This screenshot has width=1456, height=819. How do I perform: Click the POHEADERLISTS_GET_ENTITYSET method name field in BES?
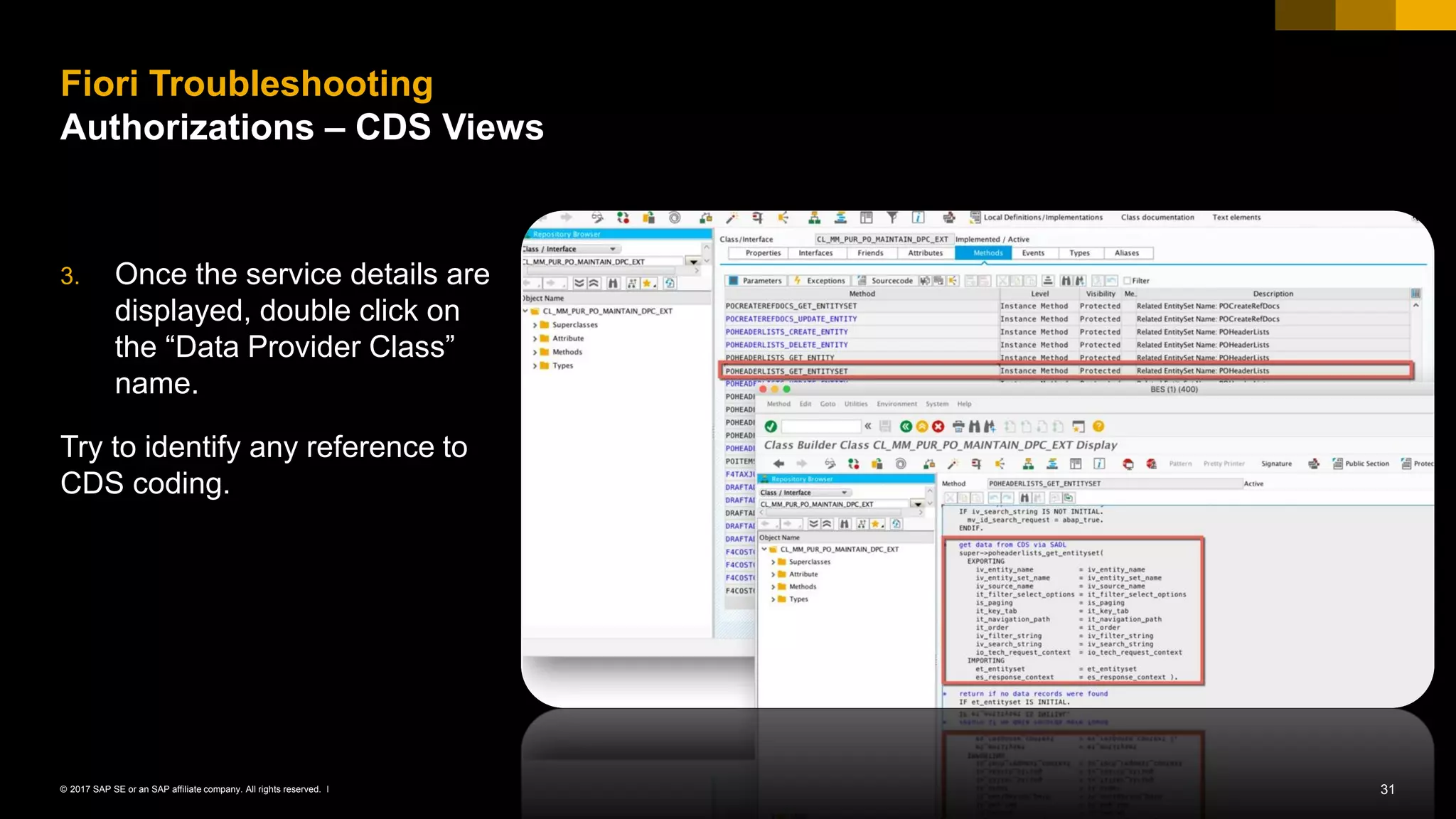click(x=1114, y=484)
